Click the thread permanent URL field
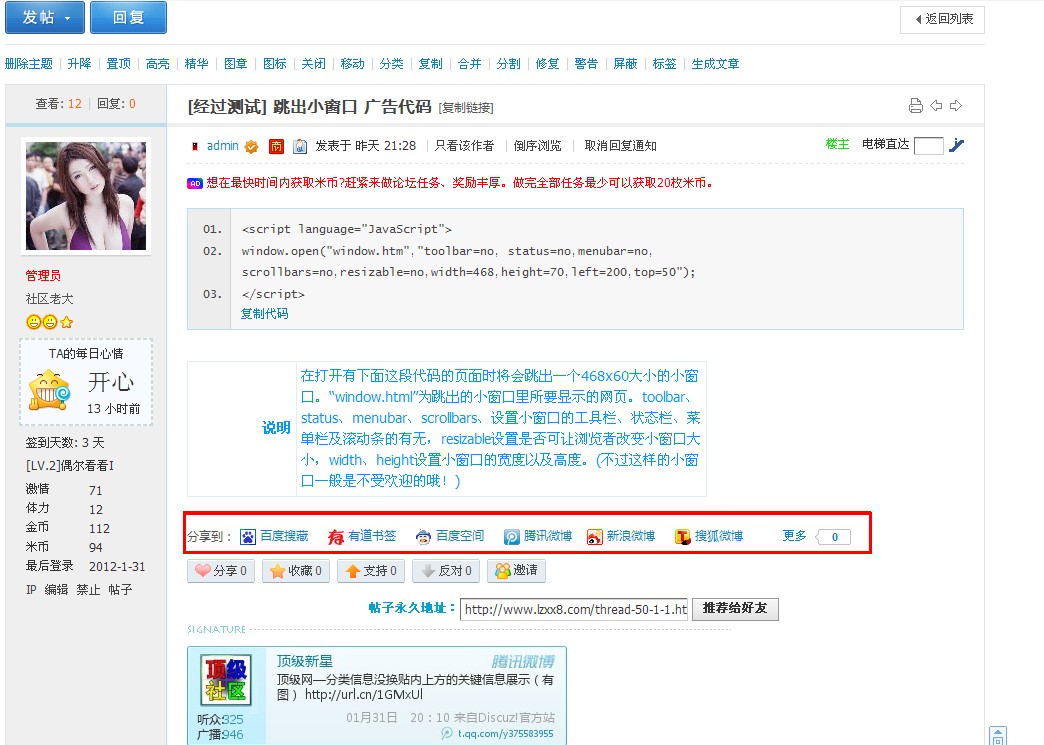Viewport: 1044px width, 745px height. 575,609
